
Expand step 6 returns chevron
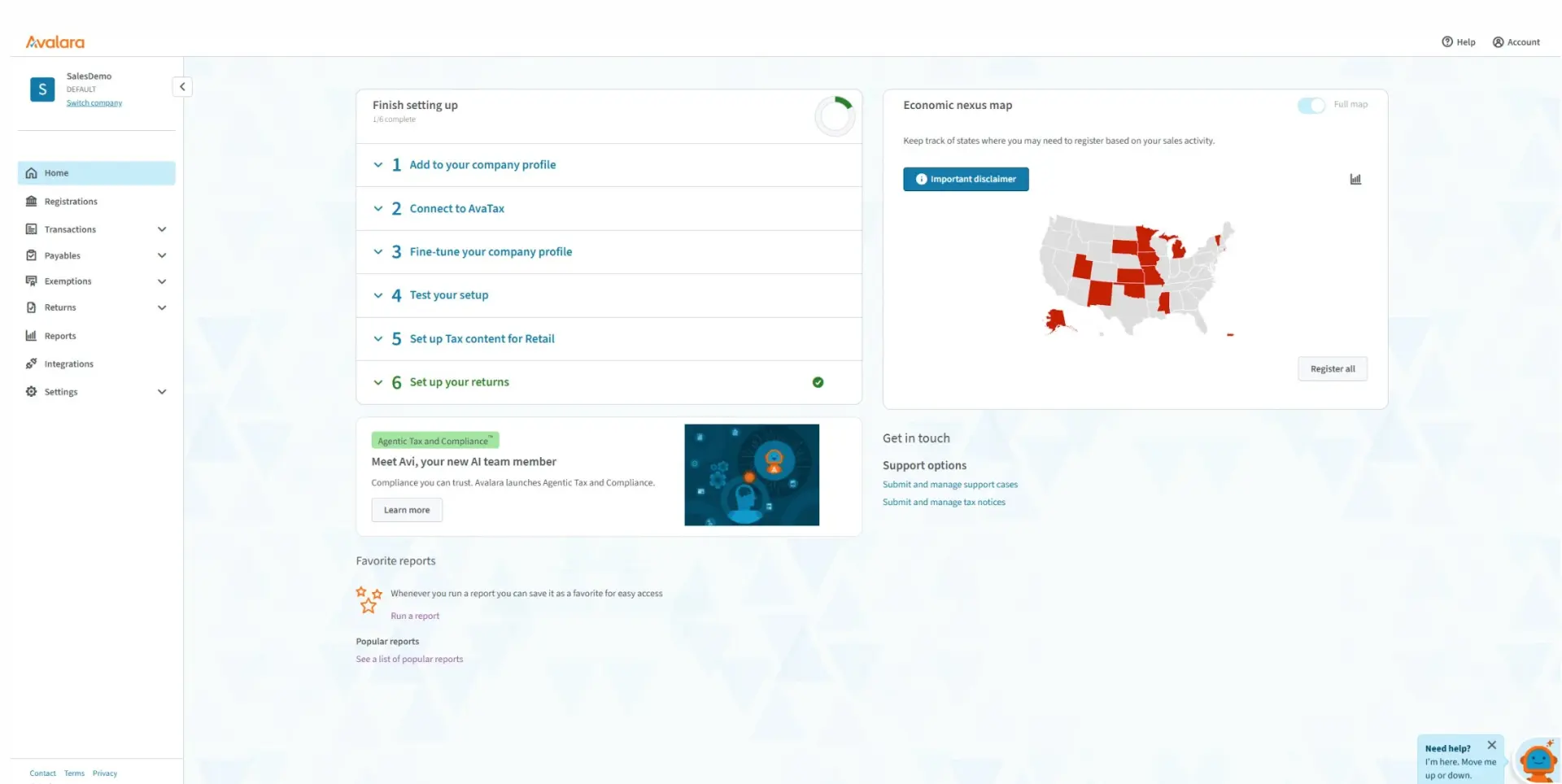[x=377, y=382]
